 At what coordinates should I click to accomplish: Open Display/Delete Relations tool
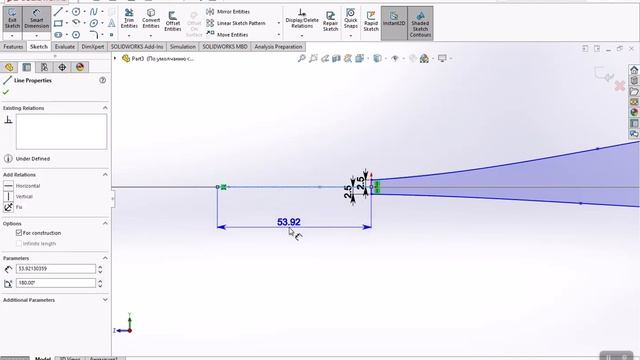coord(302,19)
